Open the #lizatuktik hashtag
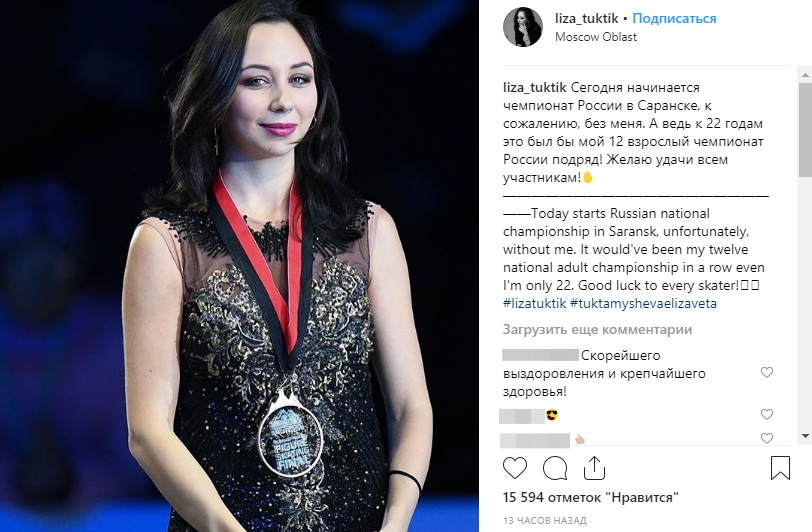Viewport: 812px width, 532px height. [534, 304]
